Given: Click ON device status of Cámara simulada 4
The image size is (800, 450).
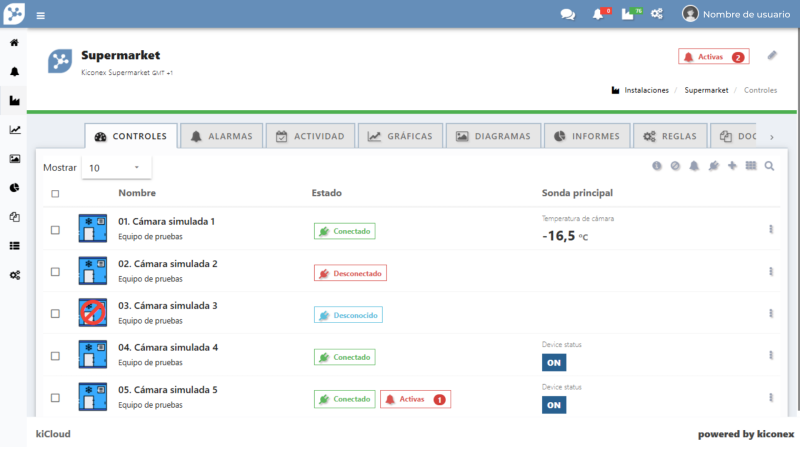Looking at the screenshot, I should (554, 362).
